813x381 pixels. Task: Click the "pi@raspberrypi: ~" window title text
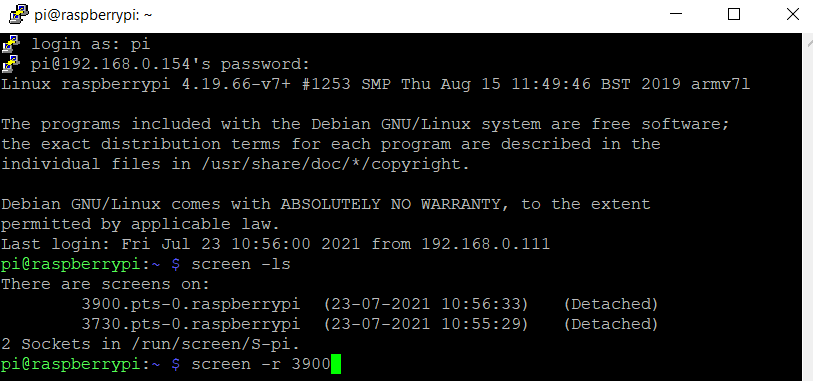tap(93, 15)
